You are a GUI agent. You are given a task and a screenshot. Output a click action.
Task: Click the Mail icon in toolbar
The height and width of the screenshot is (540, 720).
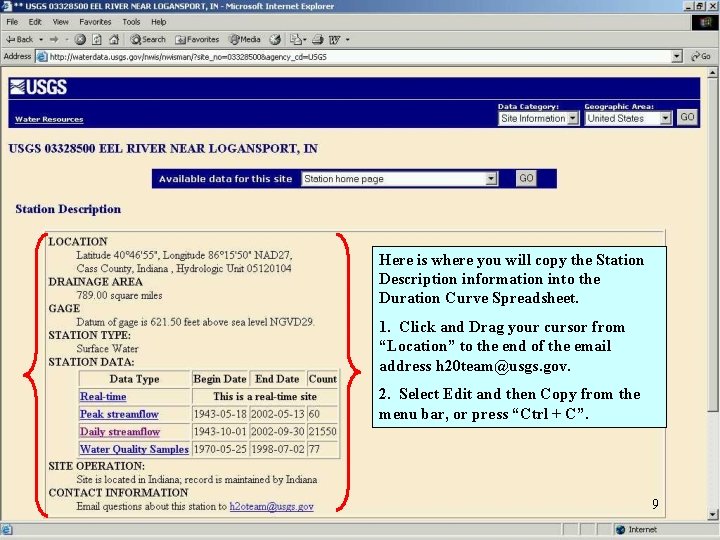coord(296,39)
